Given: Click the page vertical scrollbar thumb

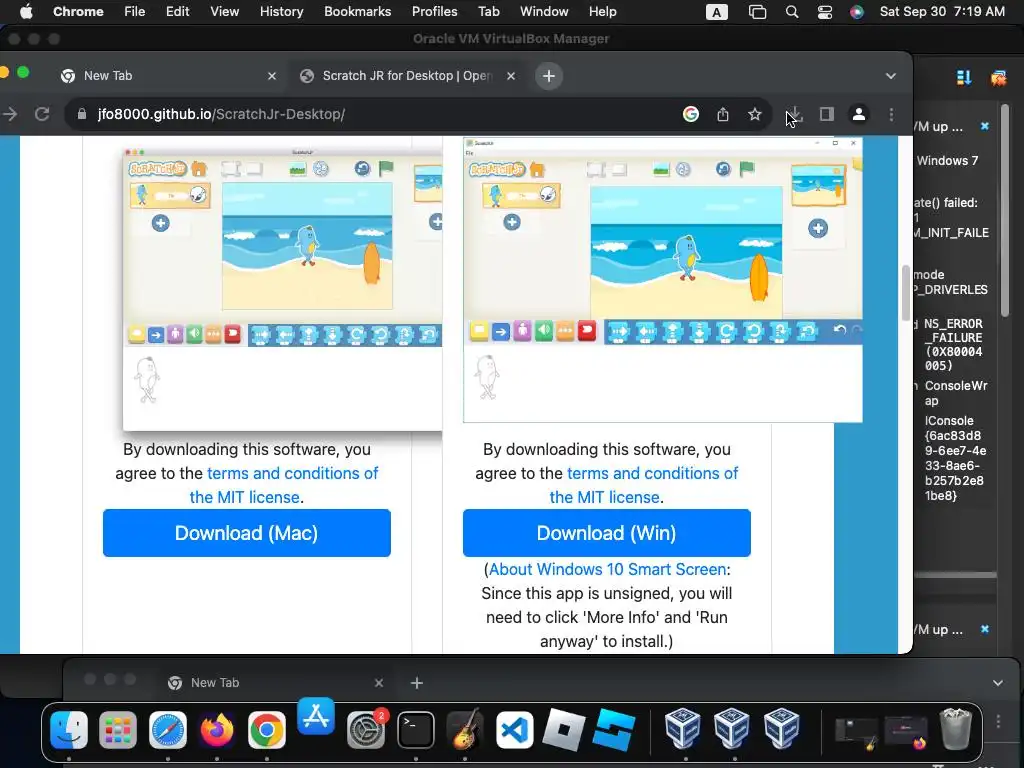Looking at the screenshot, I should [x=905, y=293].
